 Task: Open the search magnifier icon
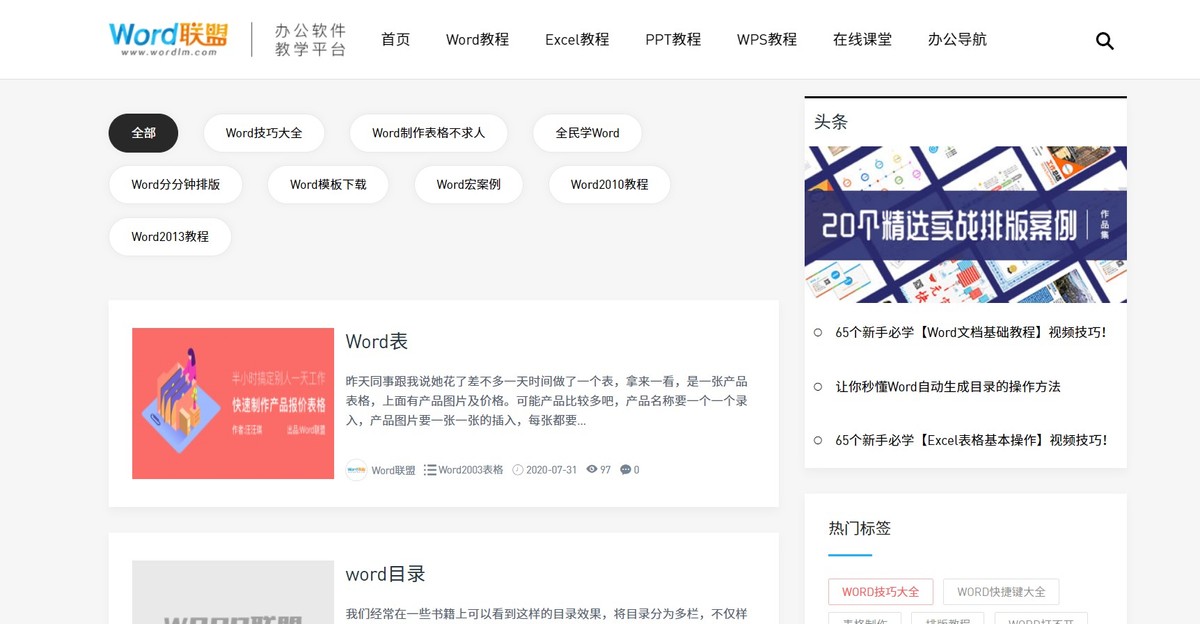click(x=1104, y=41)
